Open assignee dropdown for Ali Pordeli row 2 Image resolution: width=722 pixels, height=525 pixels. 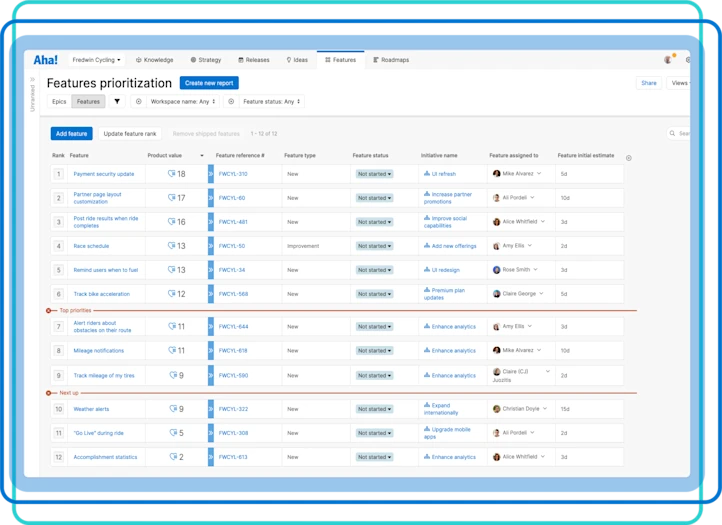[532, 198]
